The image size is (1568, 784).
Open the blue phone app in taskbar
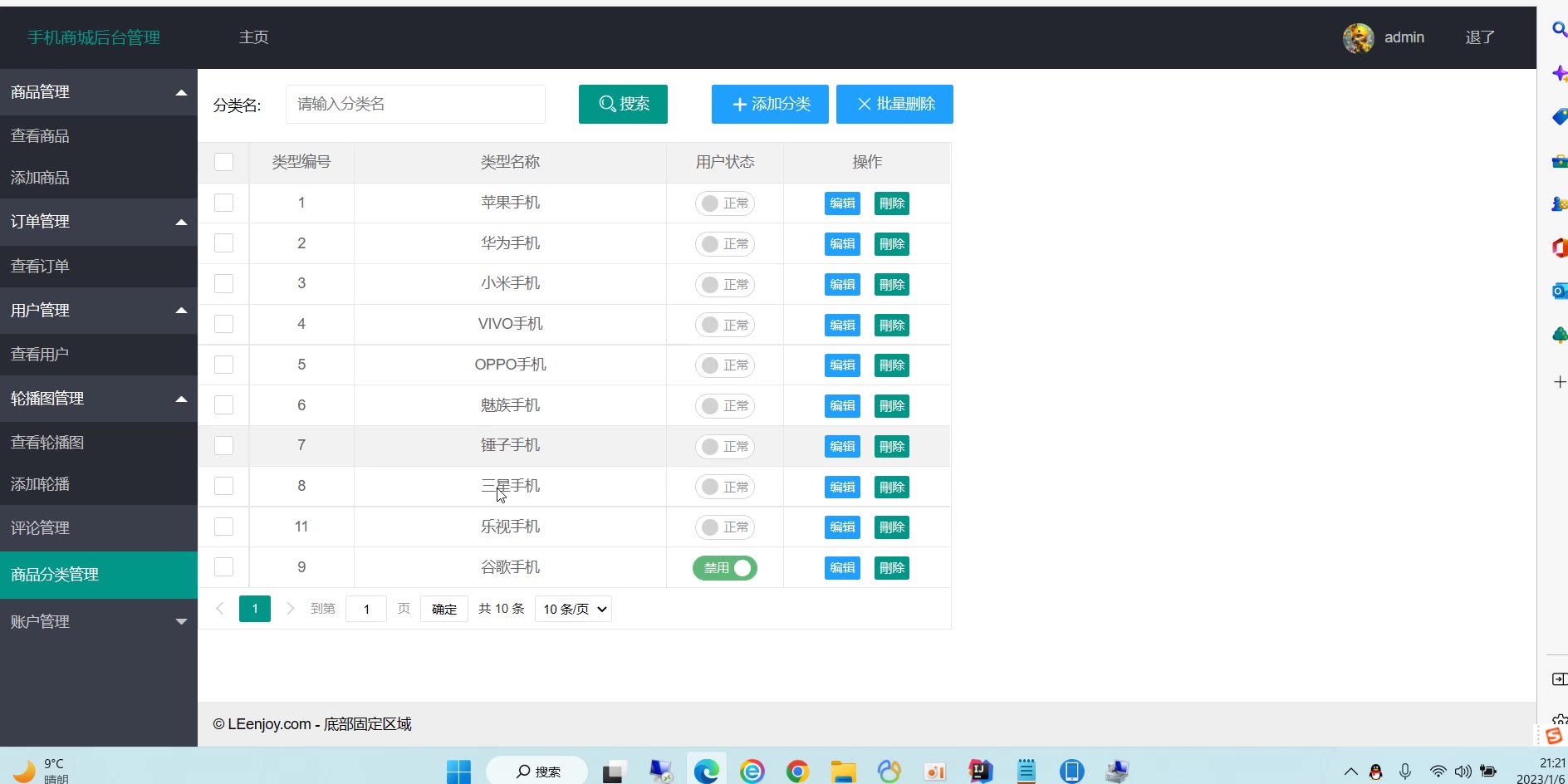(x=1072, y=772)
